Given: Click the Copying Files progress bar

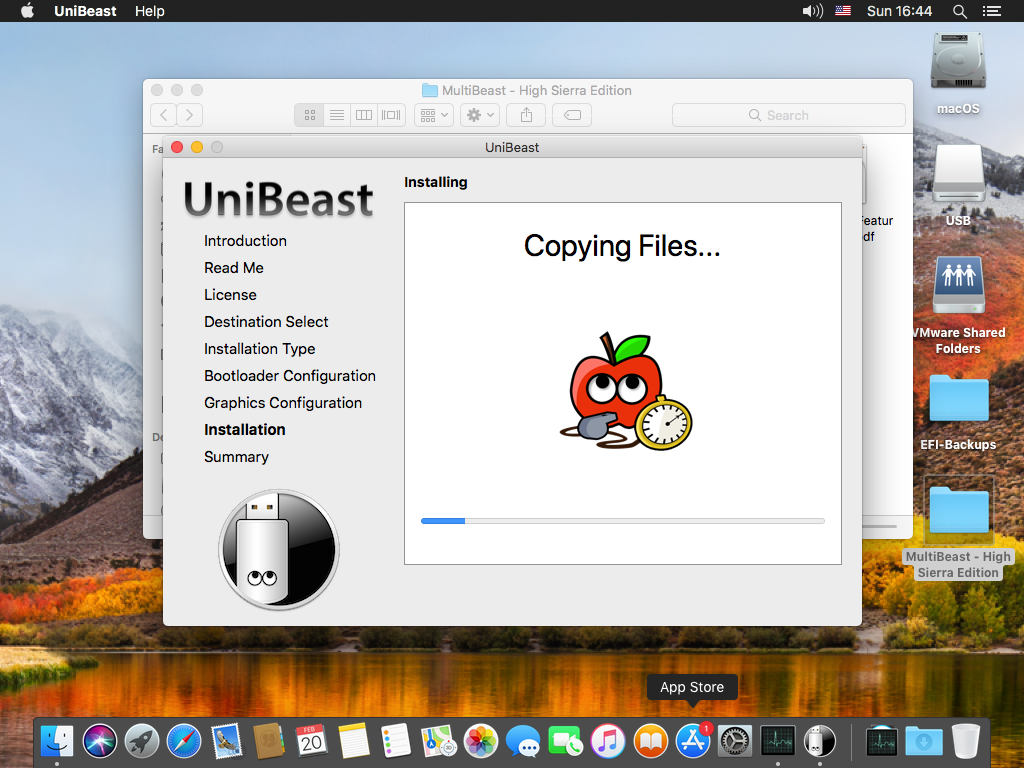Looking at the screenshot, I should coord(622,521).
